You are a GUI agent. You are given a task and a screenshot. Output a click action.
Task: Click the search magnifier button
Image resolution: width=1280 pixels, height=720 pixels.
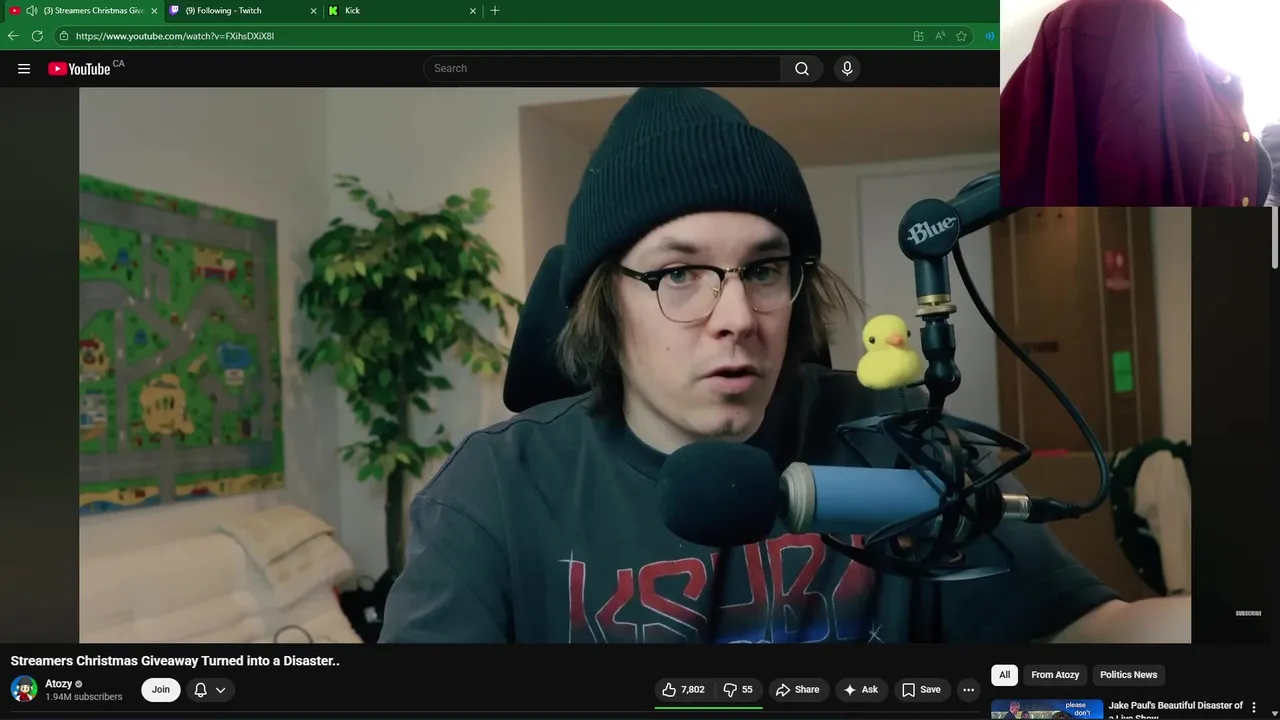(x=802, y=69)
